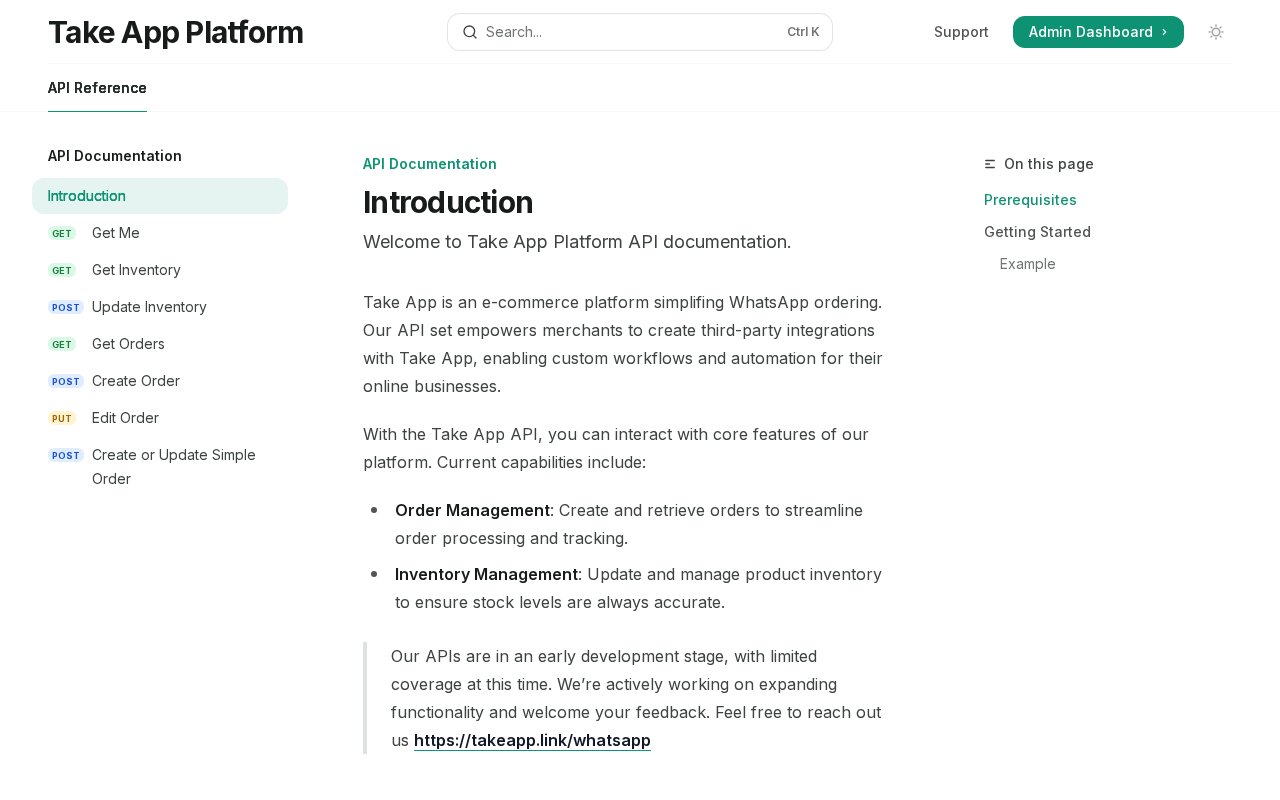Click the 'Order Management' bold text

click(472, 510)
